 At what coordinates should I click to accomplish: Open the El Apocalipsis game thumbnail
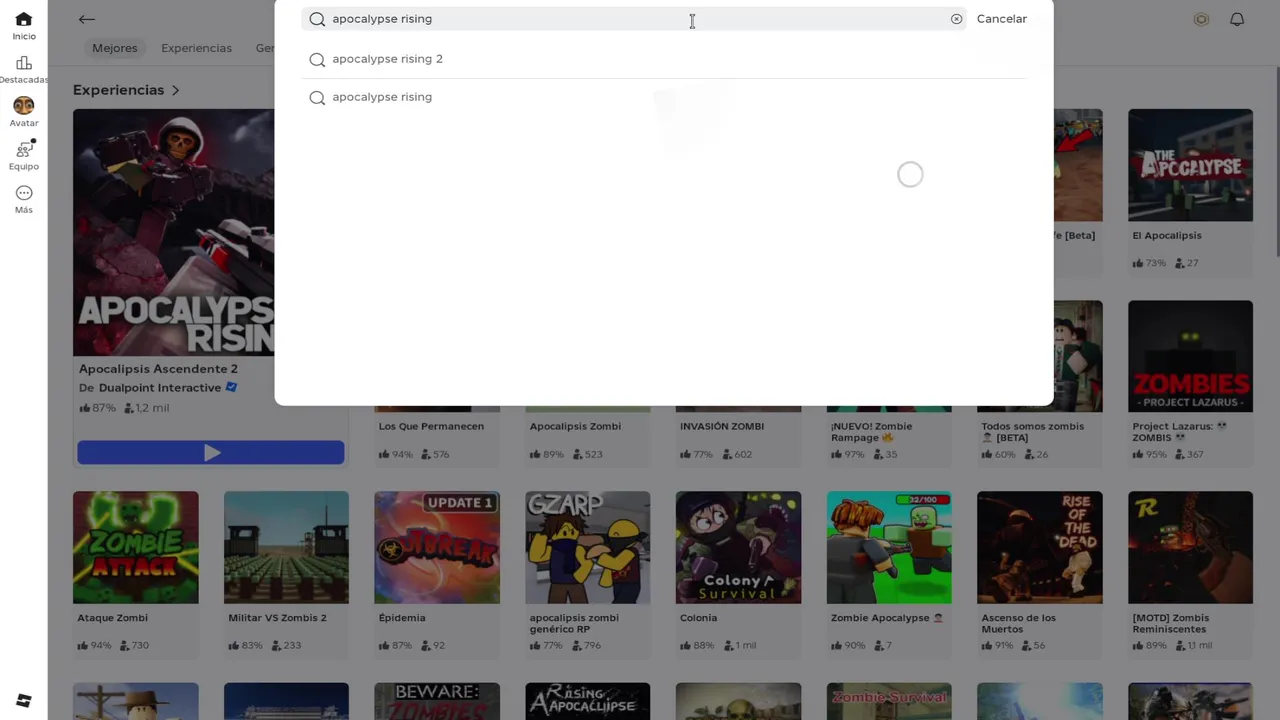[x=1190, y=165]
